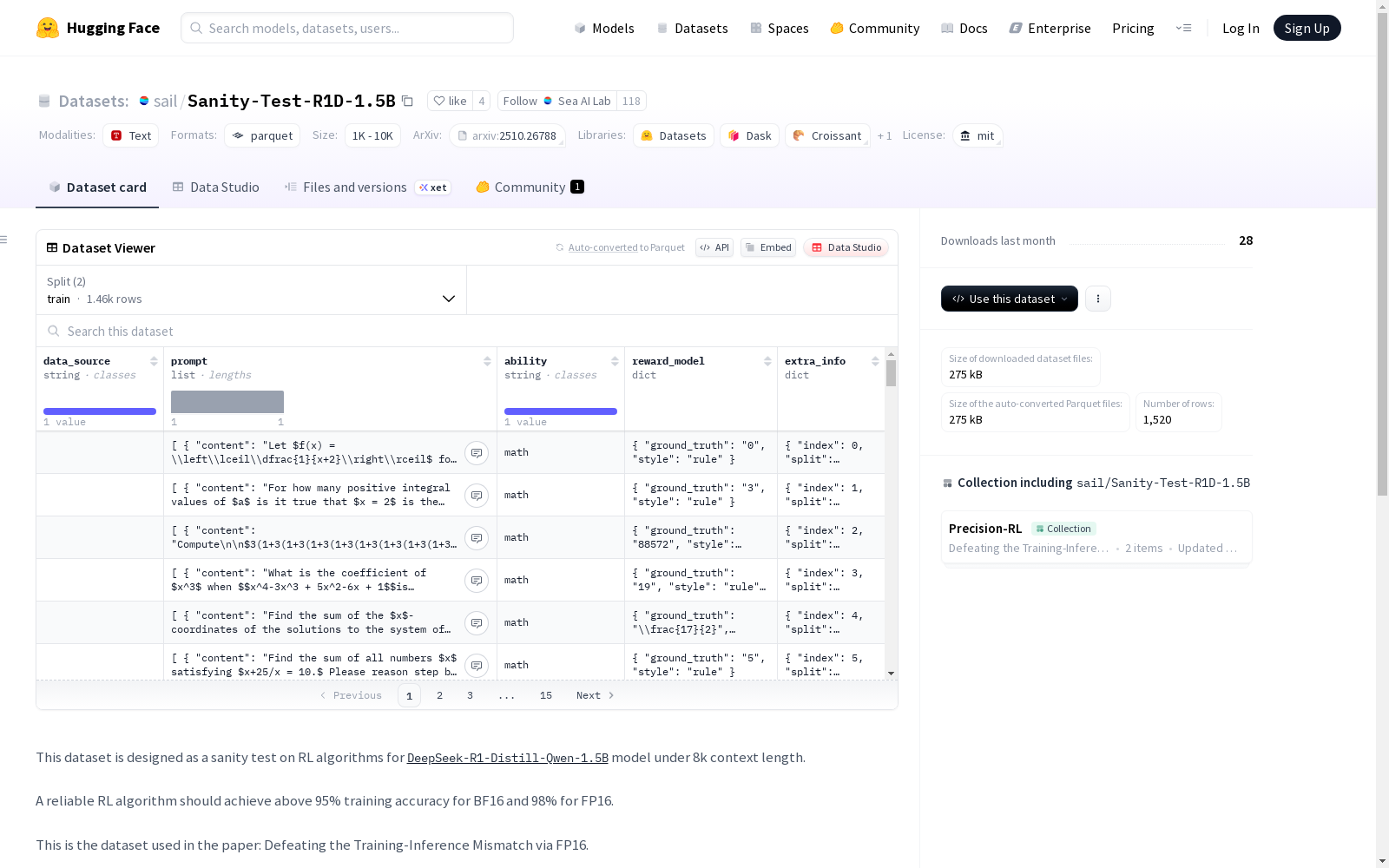Click the Hugging Face logo icon
This screenshot has width=1389, height=868.
48,28
